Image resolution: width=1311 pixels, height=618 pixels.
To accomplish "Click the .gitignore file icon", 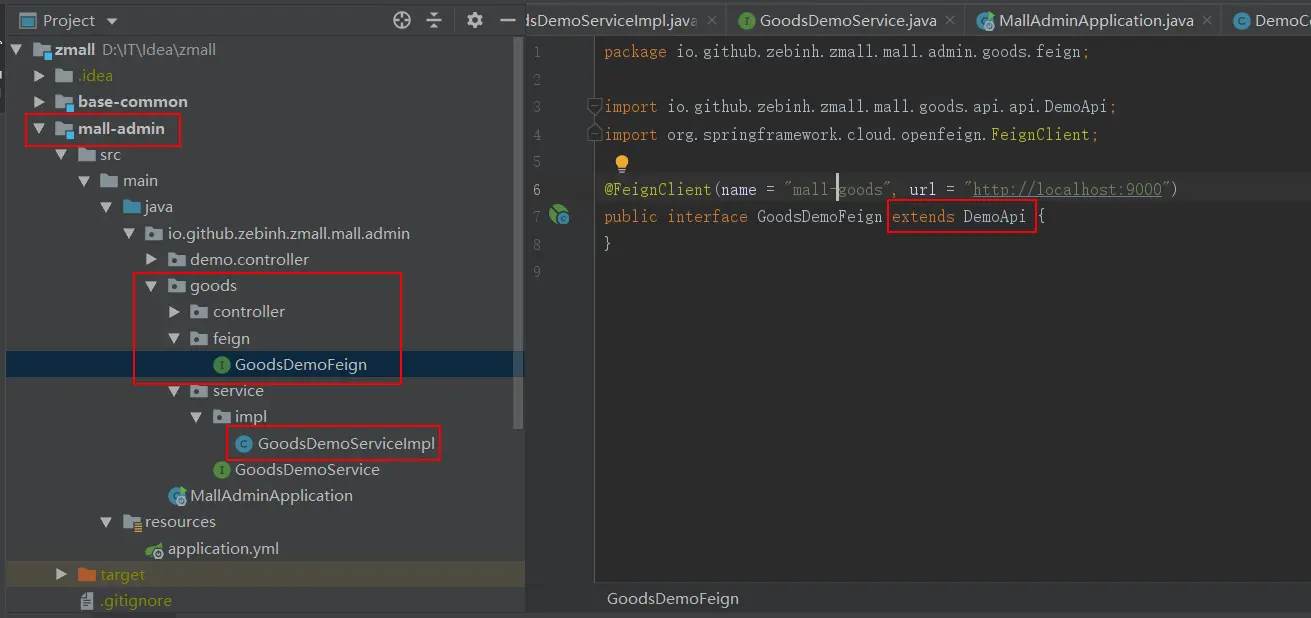I will click(88, 601).
